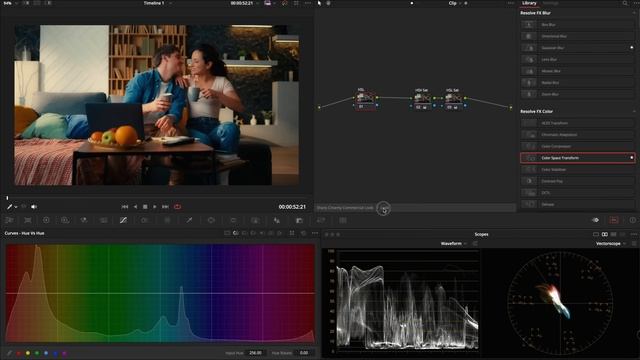Reset the Hue Vs Hue curve
The height and width of the screenshot is (360, 640).
303,233
